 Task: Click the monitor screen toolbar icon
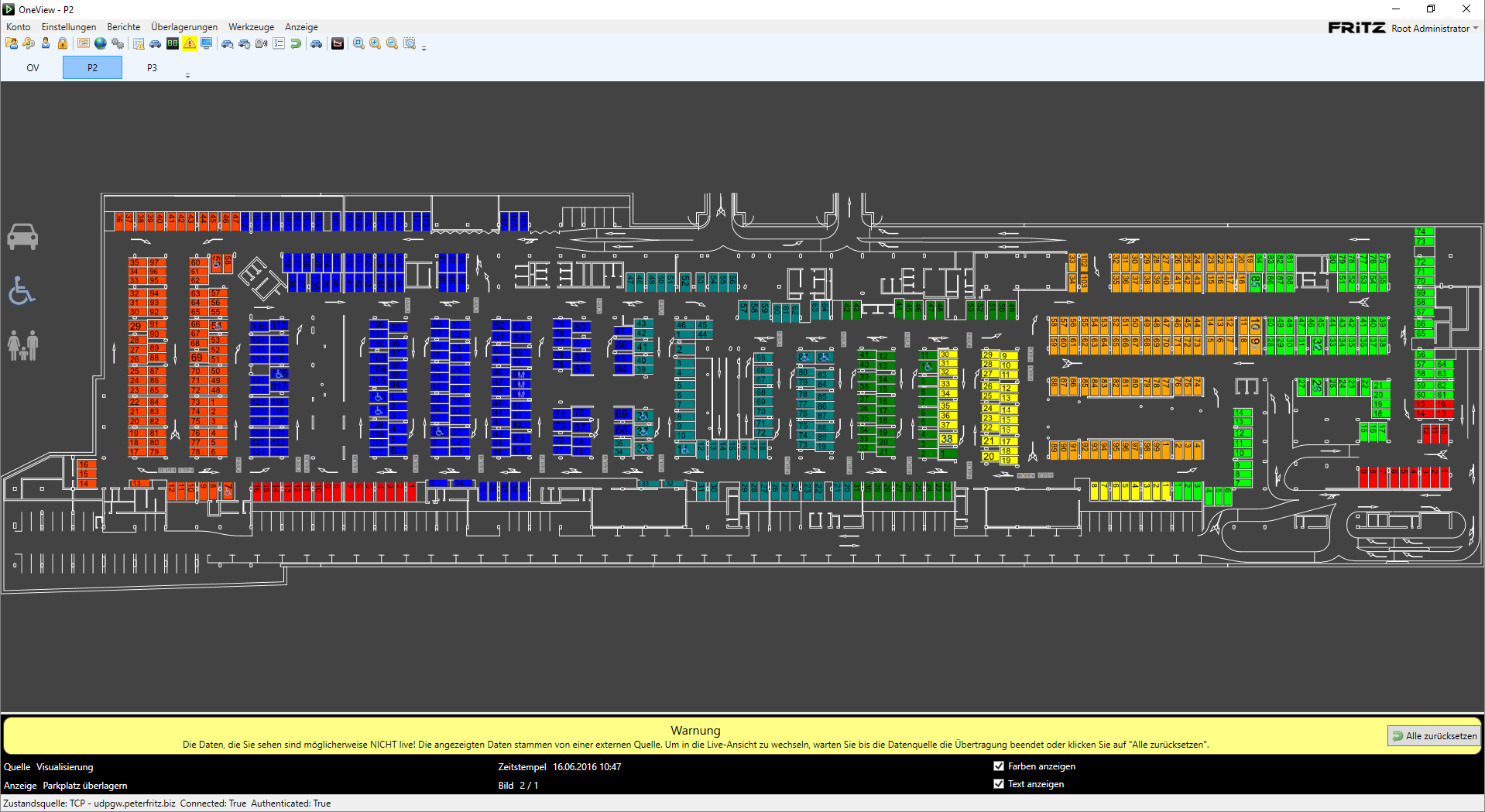coord(207,43)
